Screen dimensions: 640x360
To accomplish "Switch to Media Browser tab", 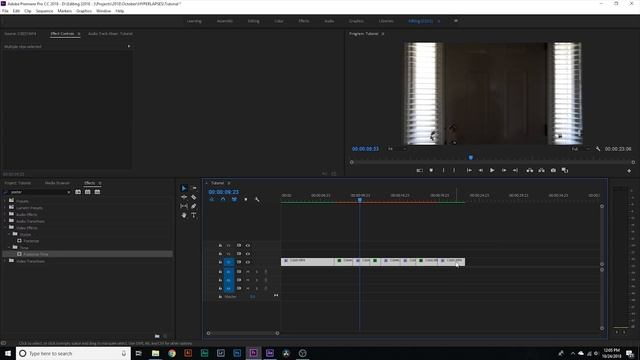I will pyautogui.click(x=57, y=183).
